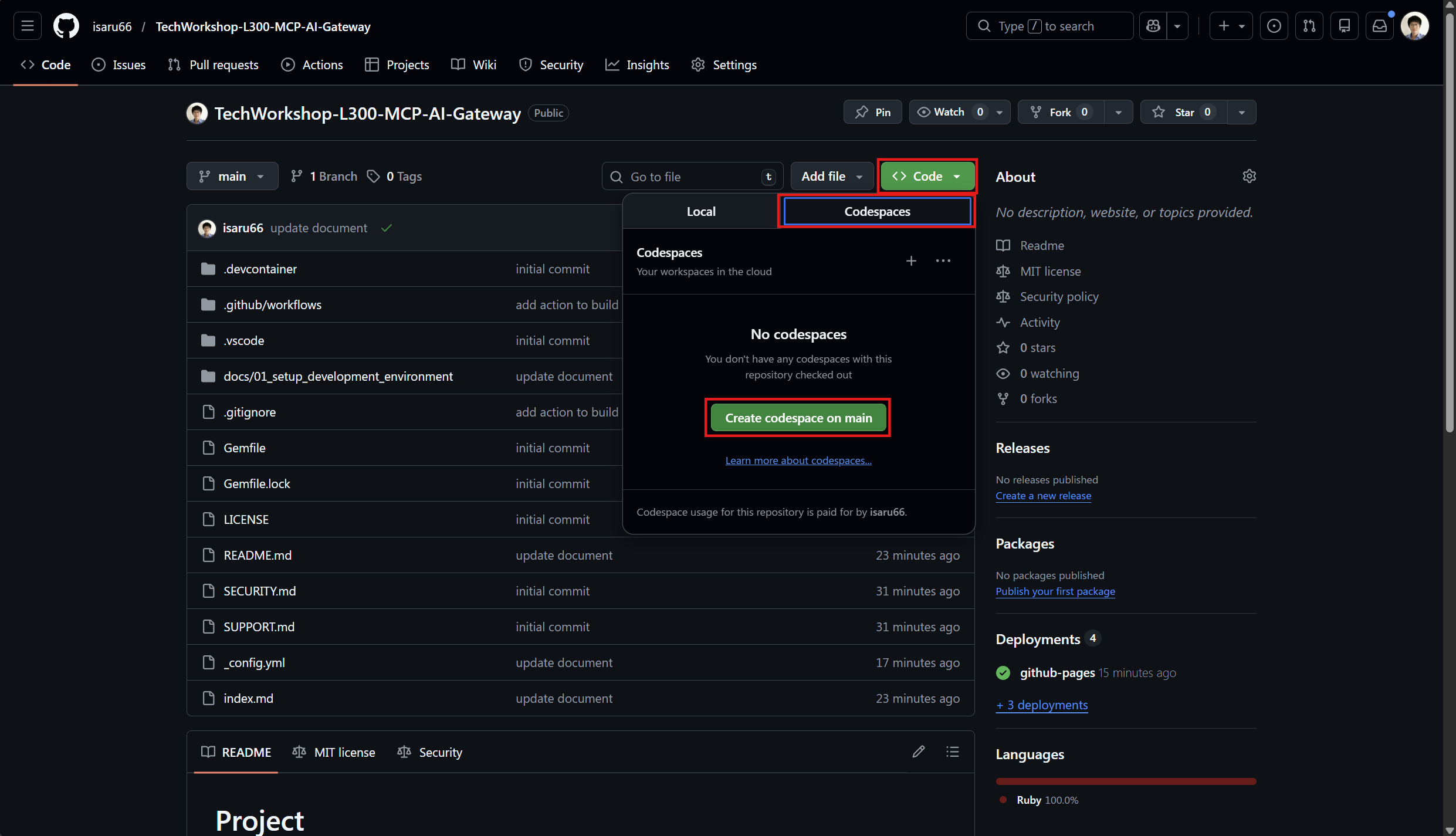Edit README with pencil icon
This screenshot has height=836, width=1456.
point(919,752)
